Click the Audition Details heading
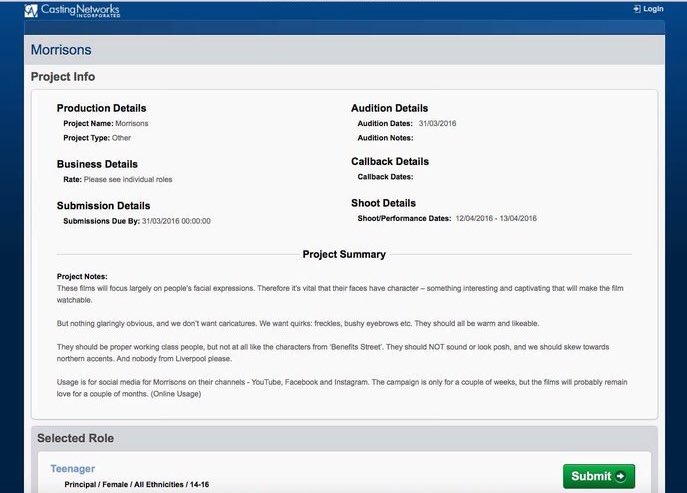The image size is (687, 493). [390, 108]
